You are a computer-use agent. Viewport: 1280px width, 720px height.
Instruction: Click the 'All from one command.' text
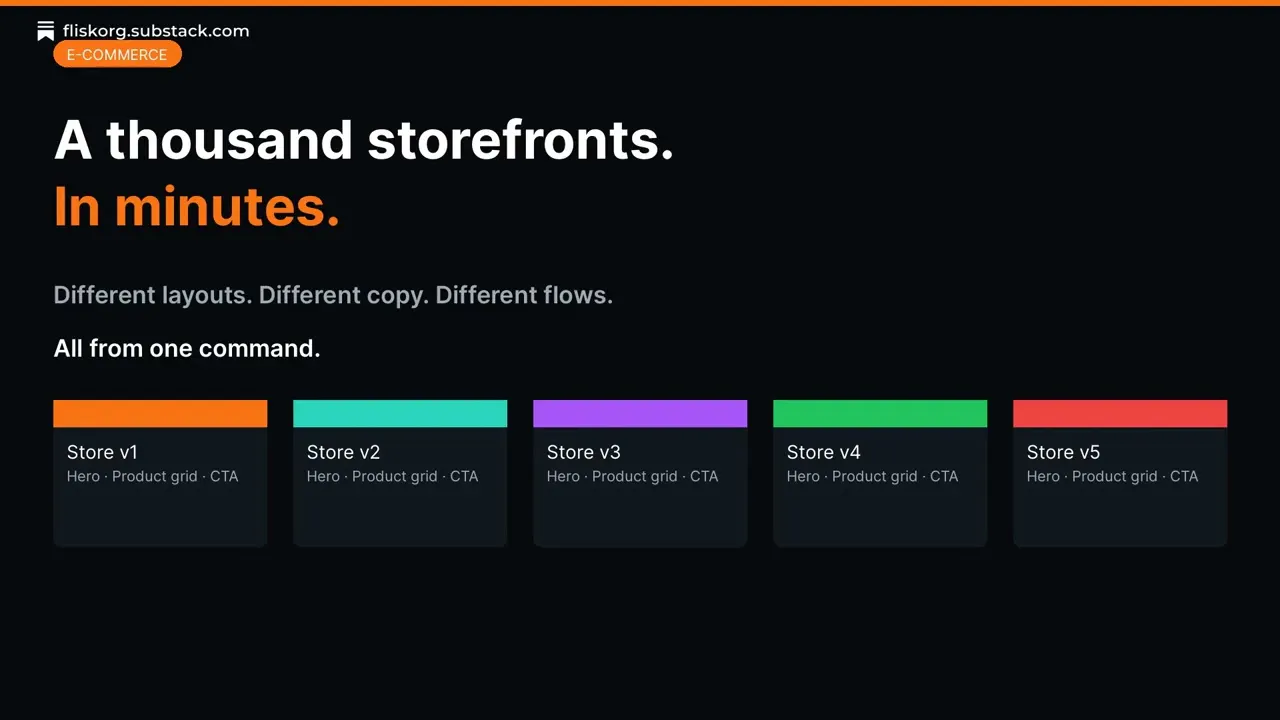[x=187, y=348]
